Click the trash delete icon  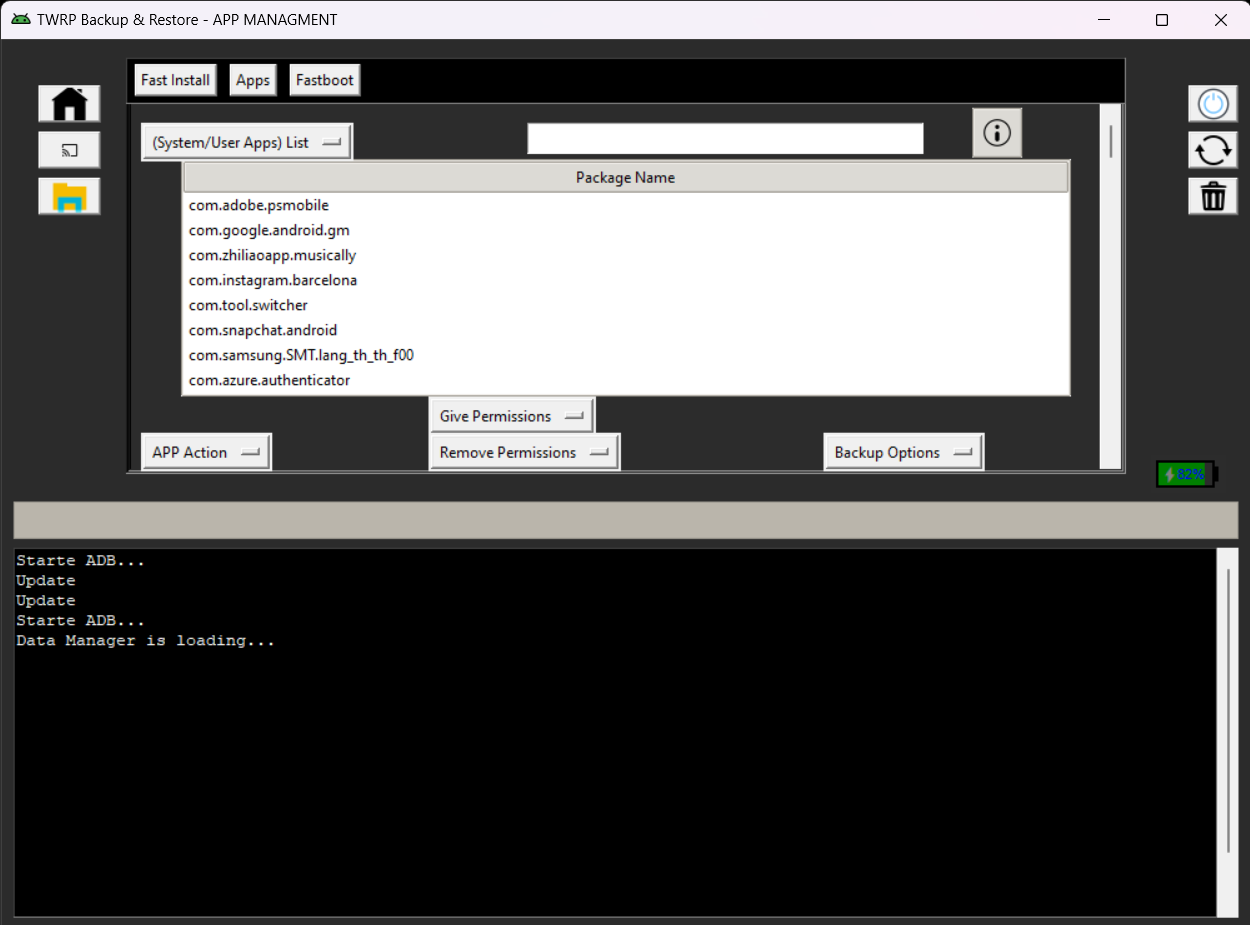[1212, 195]
